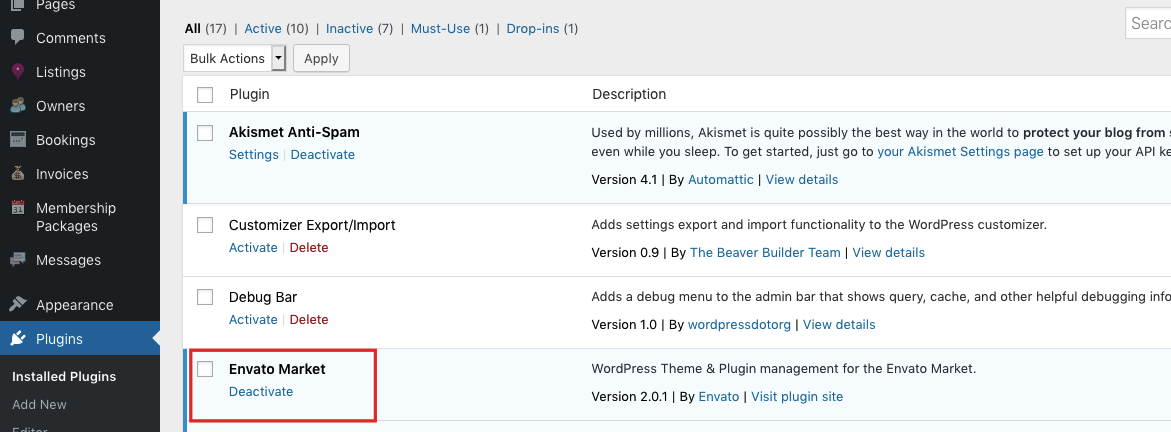Deactivate the Envato Market plugin
The image size is (1171, 432).
[x=261, y=391]
